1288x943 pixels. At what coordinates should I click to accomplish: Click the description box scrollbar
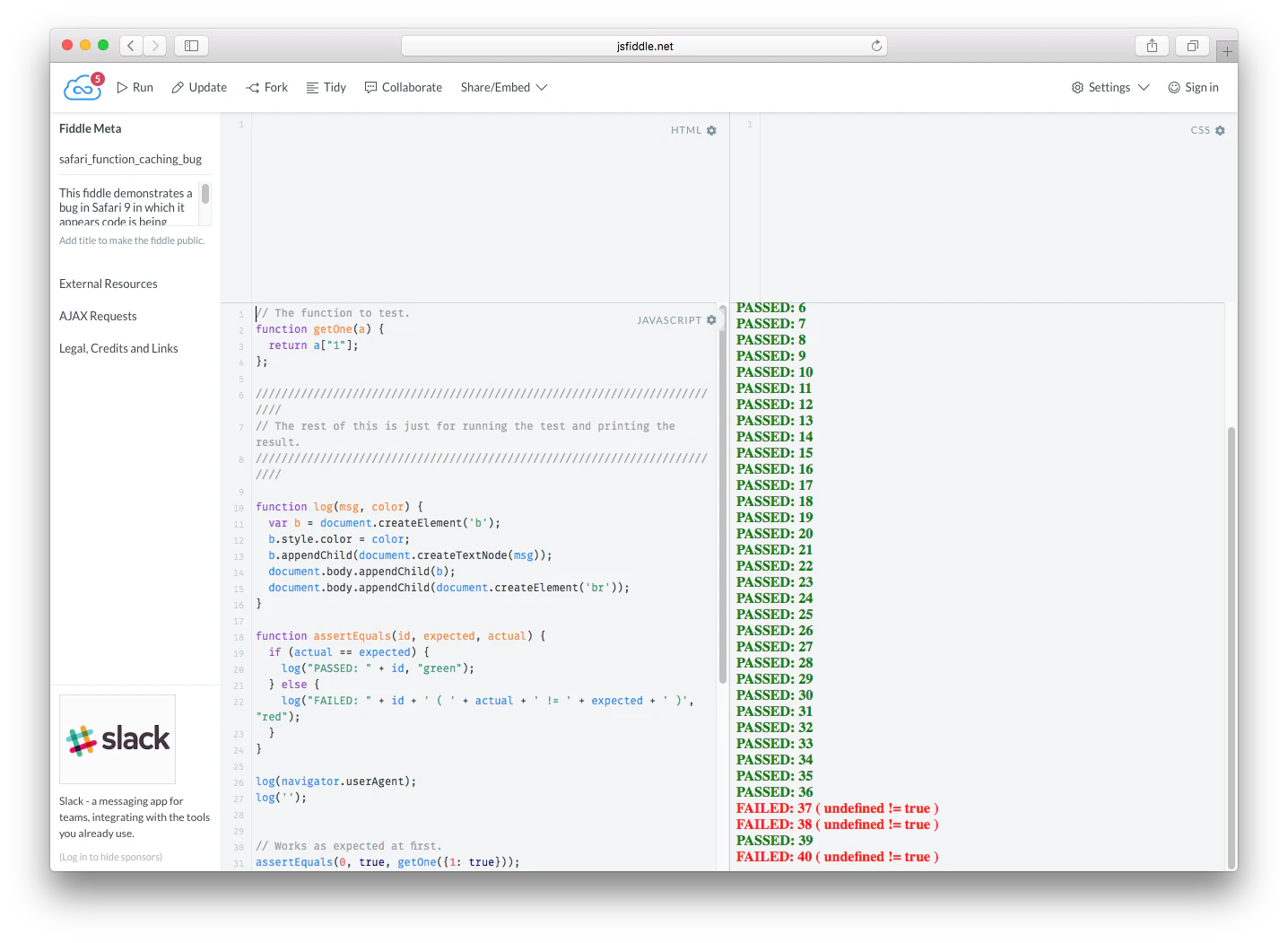[205, 194]
